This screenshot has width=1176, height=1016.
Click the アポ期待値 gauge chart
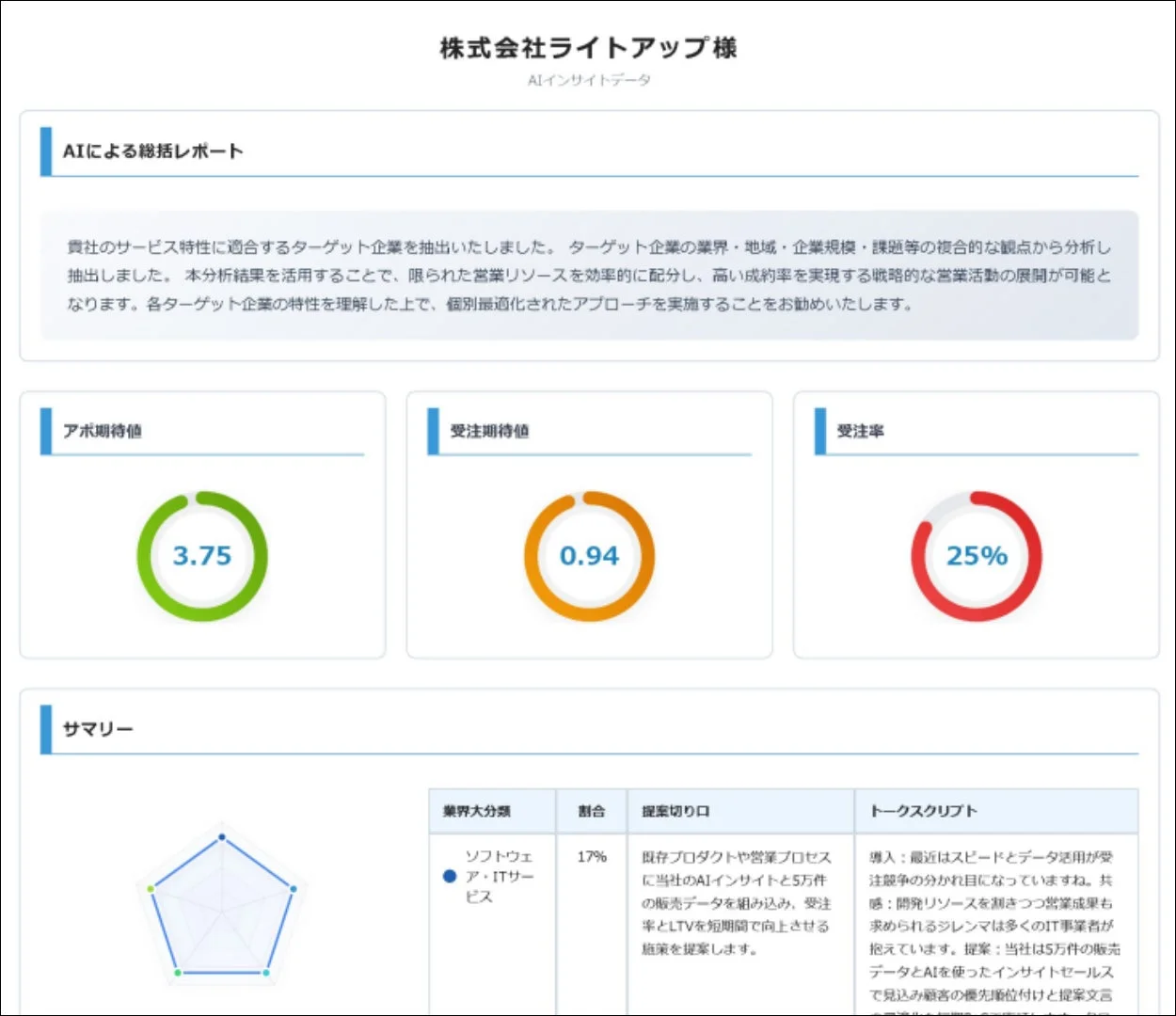(x=201, y=556)
